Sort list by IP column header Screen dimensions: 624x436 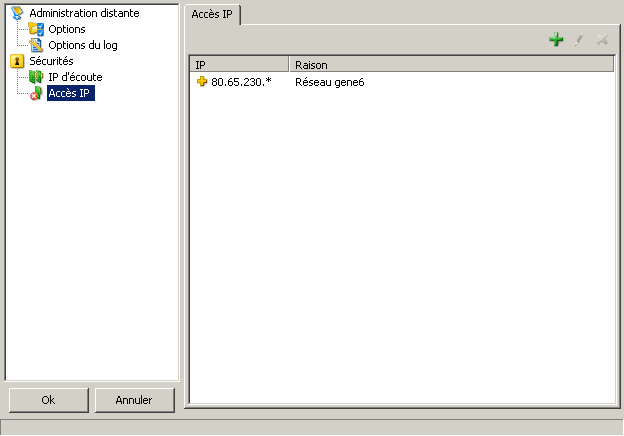pyautogui.click(x=239, y=64)
